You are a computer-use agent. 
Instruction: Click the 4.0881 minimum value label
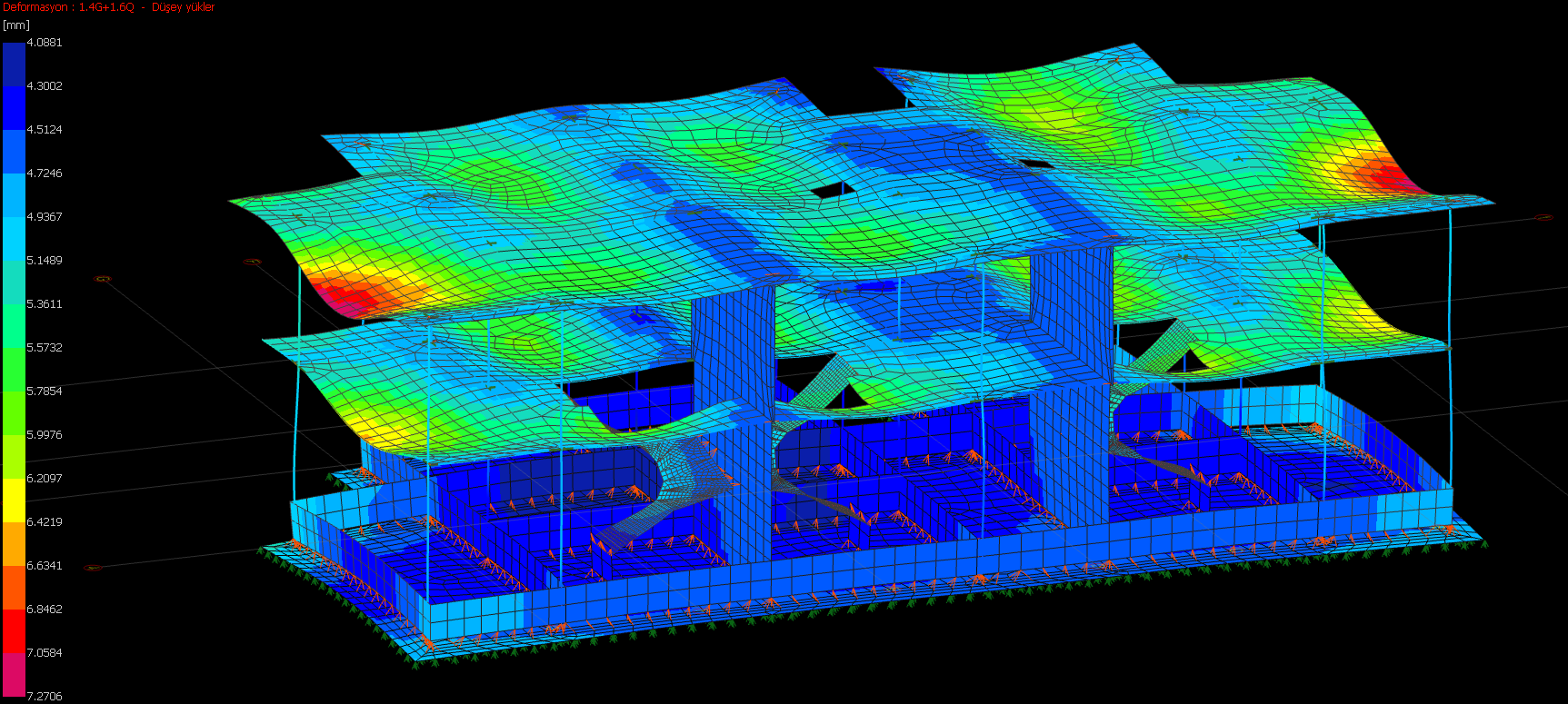click(45, 43)
